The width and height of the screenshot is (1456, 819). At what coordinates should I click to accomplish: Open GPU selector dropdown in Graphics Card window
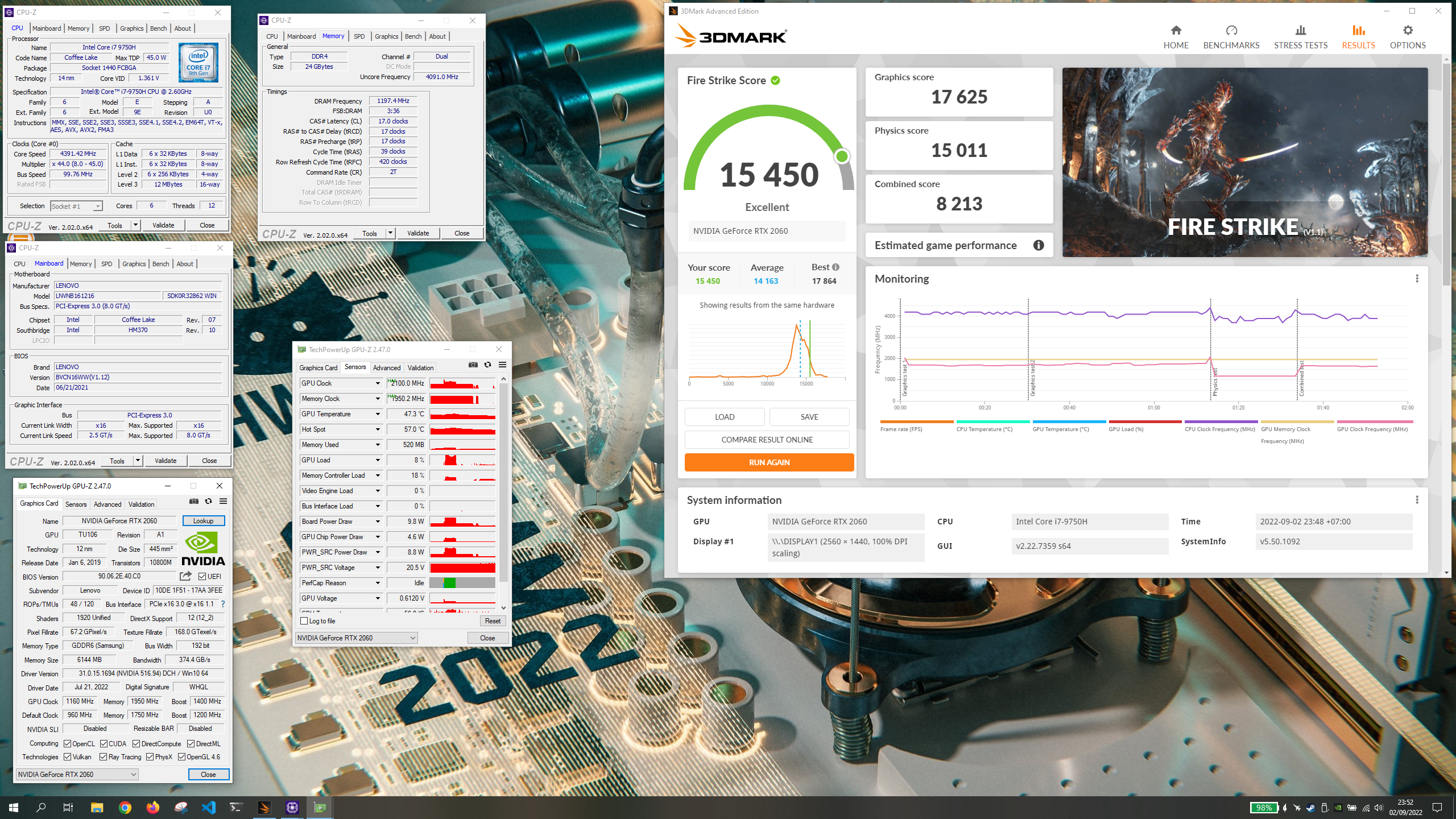(77, 775)
